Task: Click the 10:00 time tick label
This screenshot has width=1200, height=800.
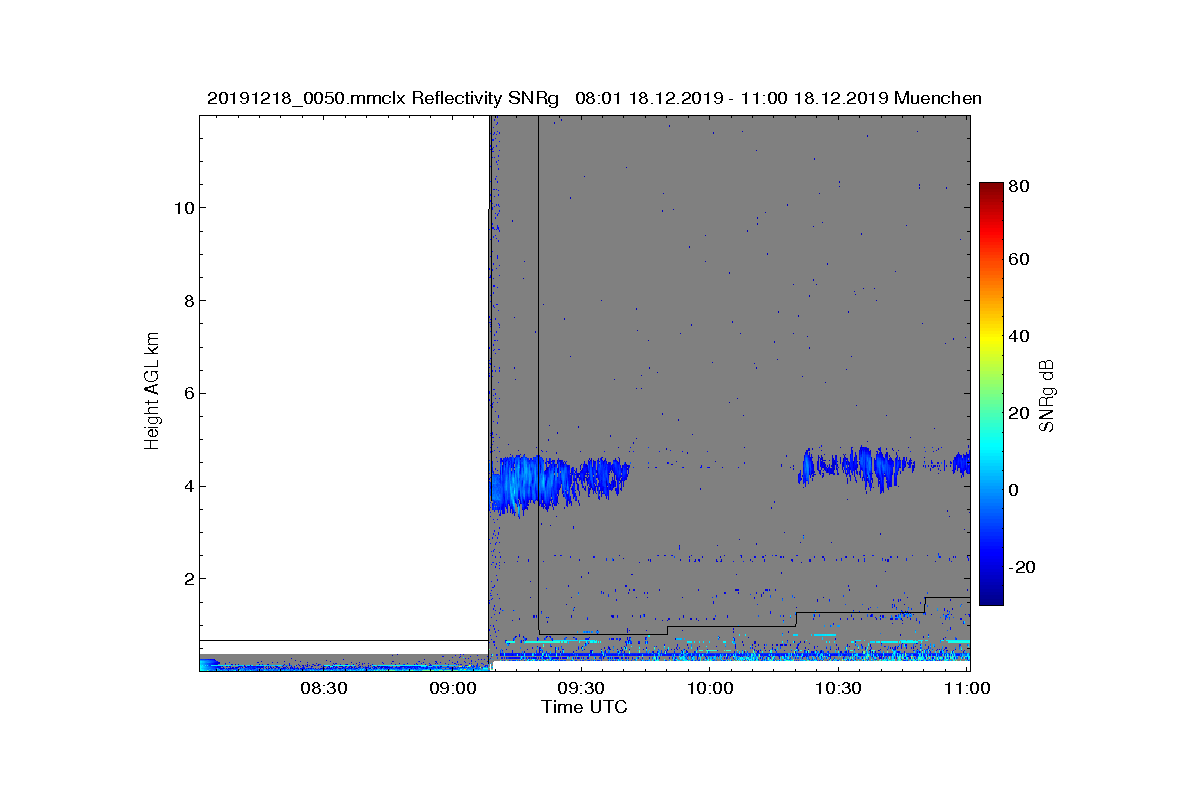Action: (x=710, y=689)
